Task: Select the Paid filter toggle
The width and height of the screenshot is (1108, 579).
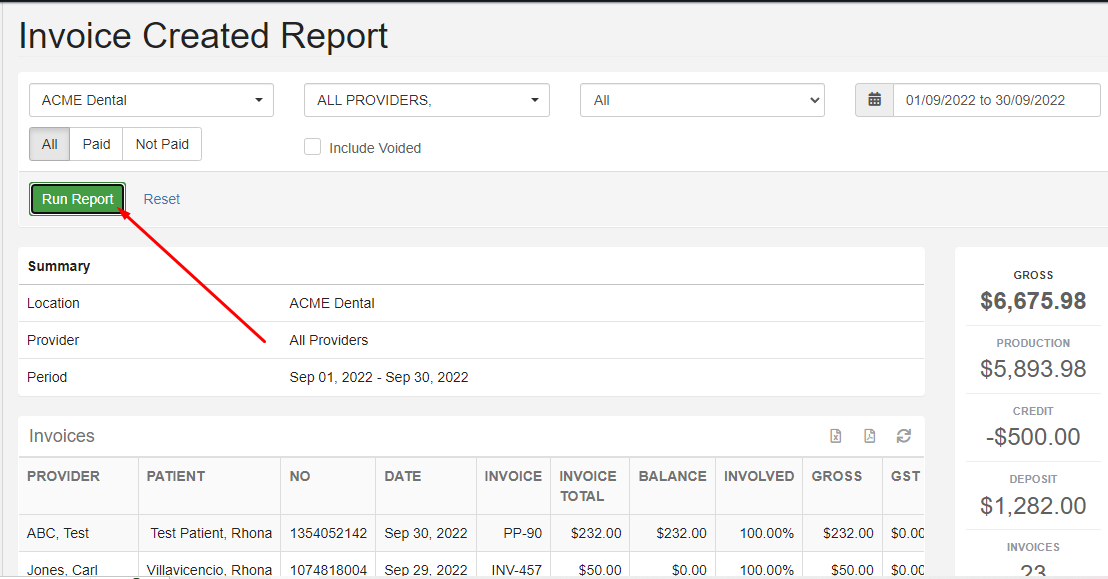Action: click(x=96, y=144)
